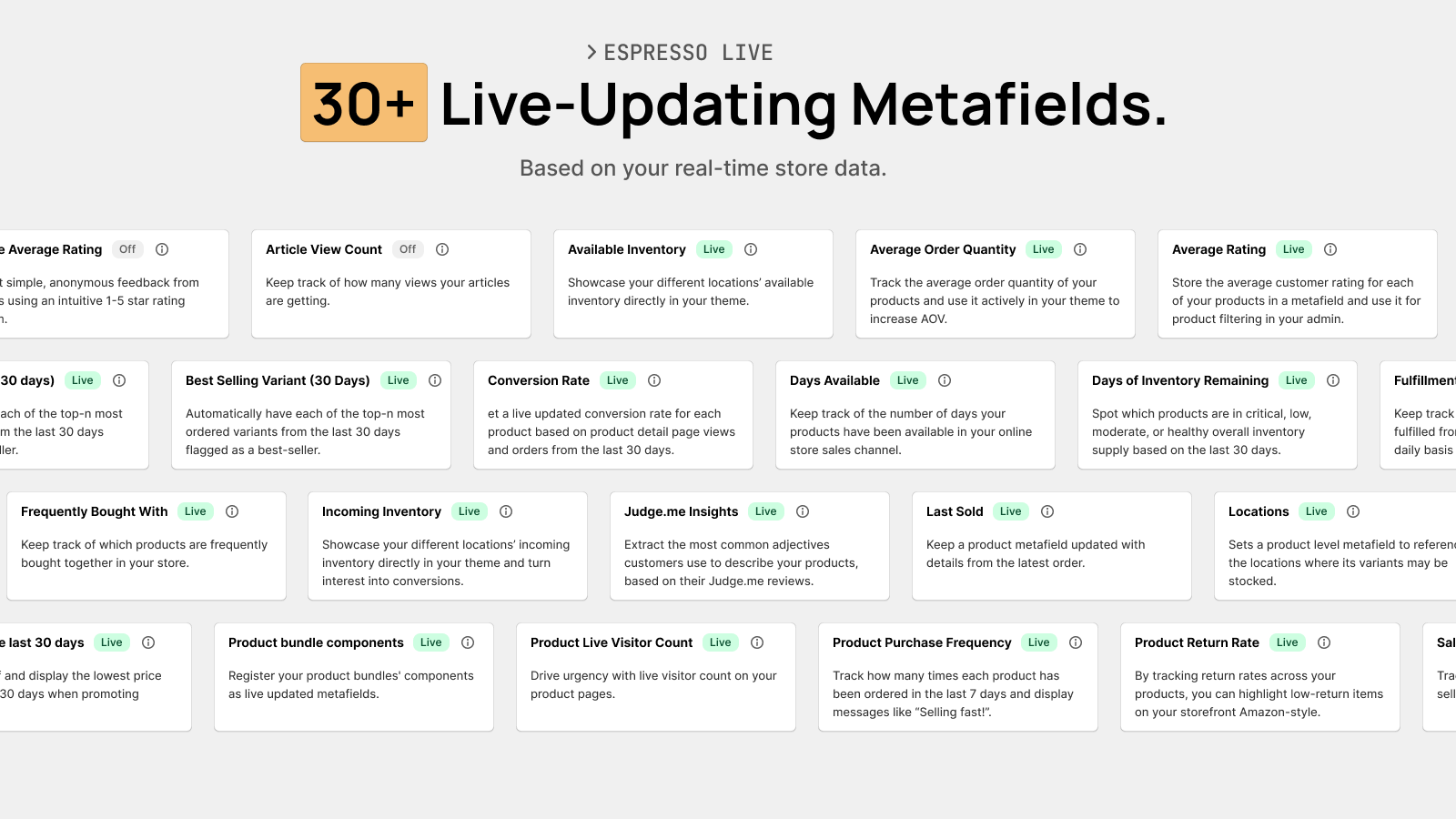Viewport: 1456px width, 819px height.
Task: Select the Locations metafield card
Action: point(1335,546)
